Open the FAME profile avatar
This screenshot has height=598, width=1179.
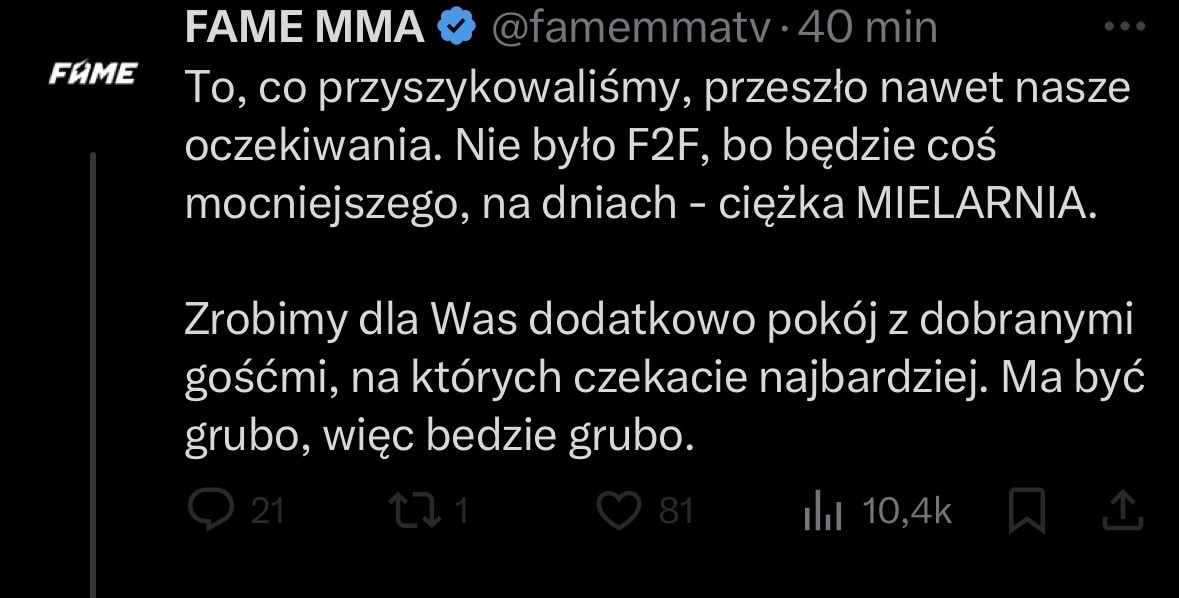coord(94,73)
